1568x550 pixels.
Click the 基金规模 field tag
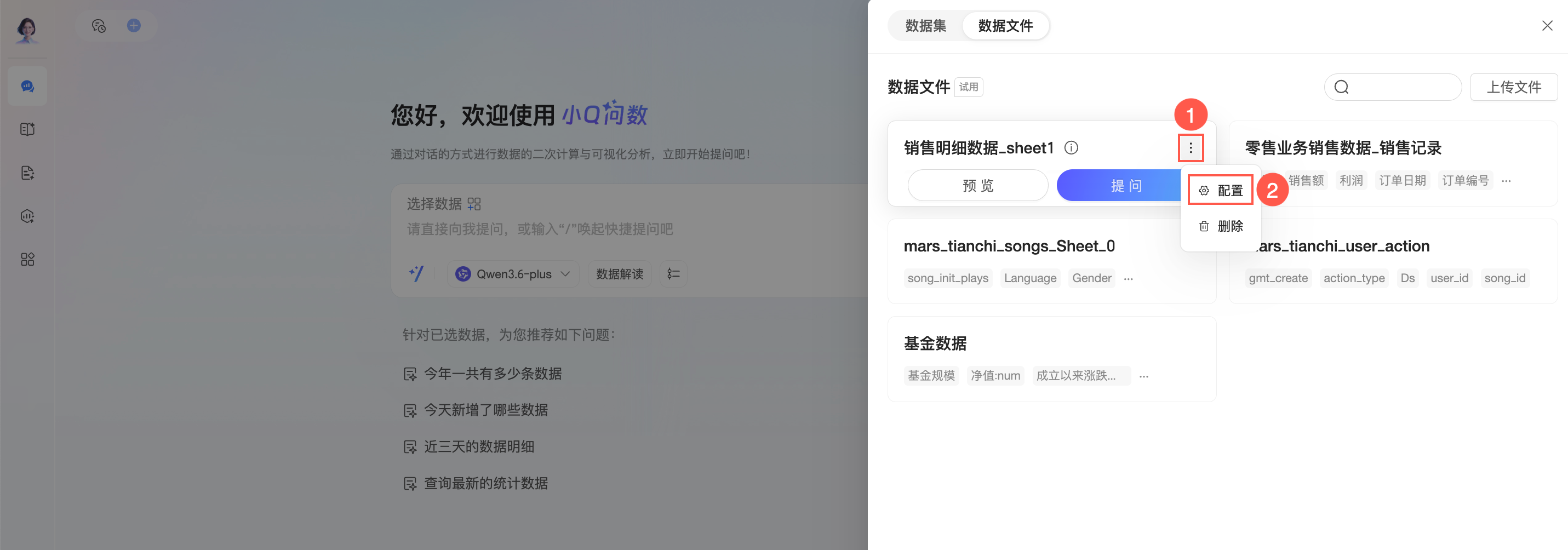[931, 375]
